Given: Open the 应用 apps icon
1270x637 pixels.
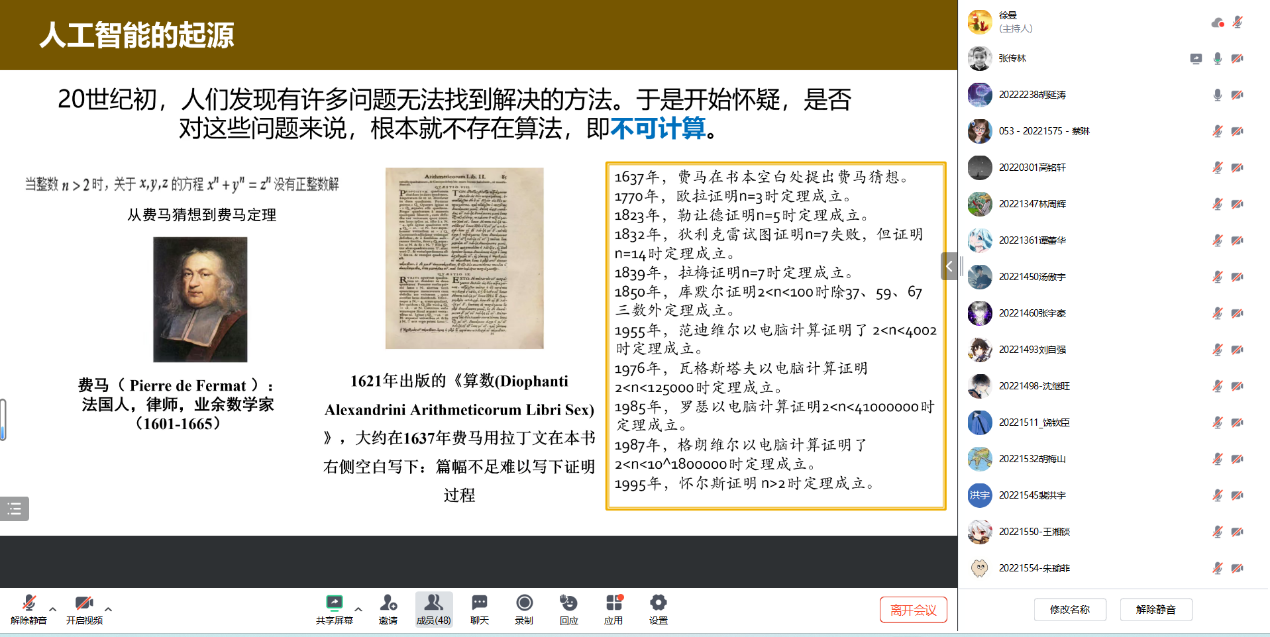Looking at the screenshot, I should [614, 604].
